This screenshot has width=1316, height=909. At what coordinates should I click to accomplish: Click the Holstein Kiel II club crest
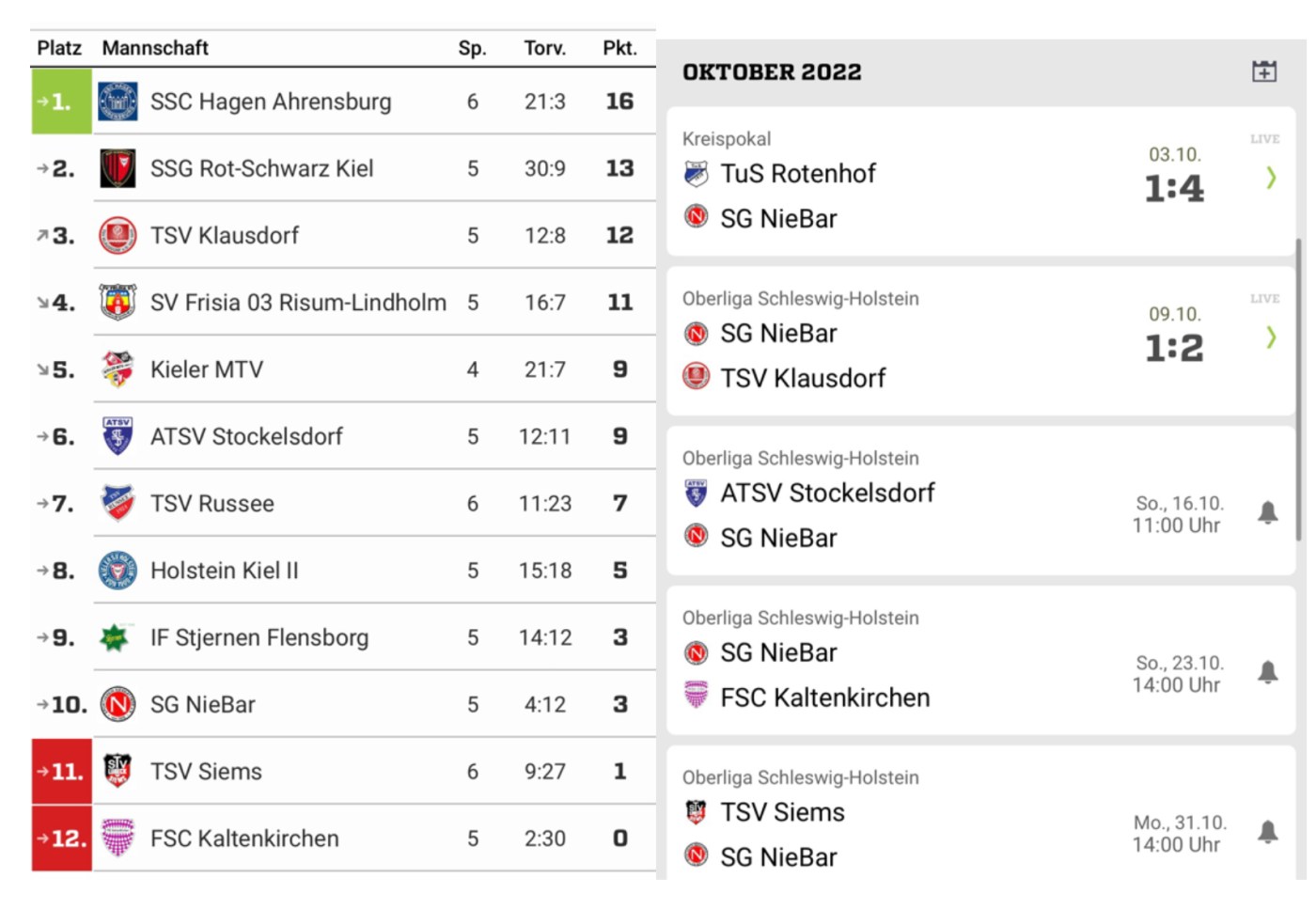click(x=117, y=571)
